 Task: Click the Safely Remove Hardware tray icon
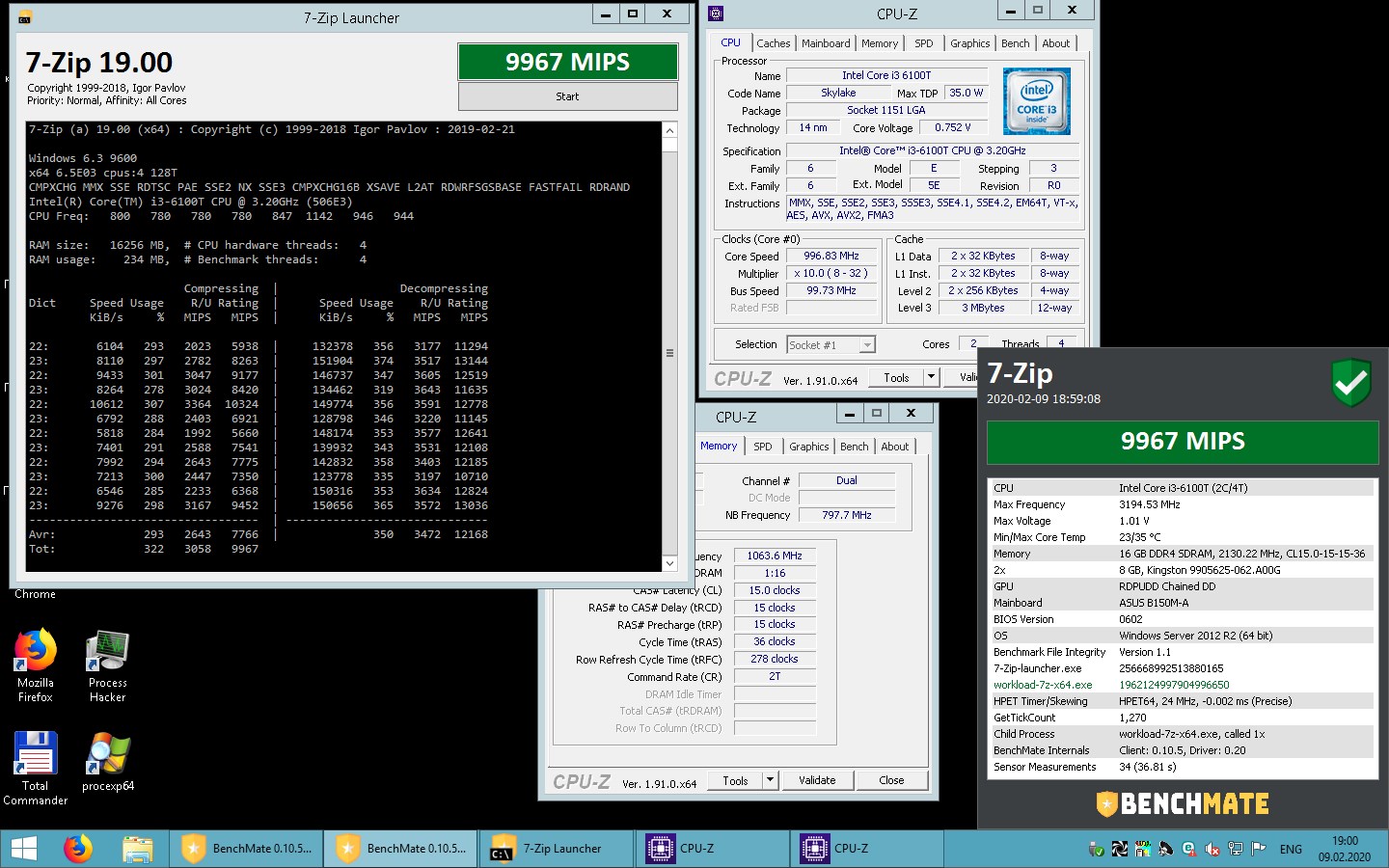[1097, 849]
